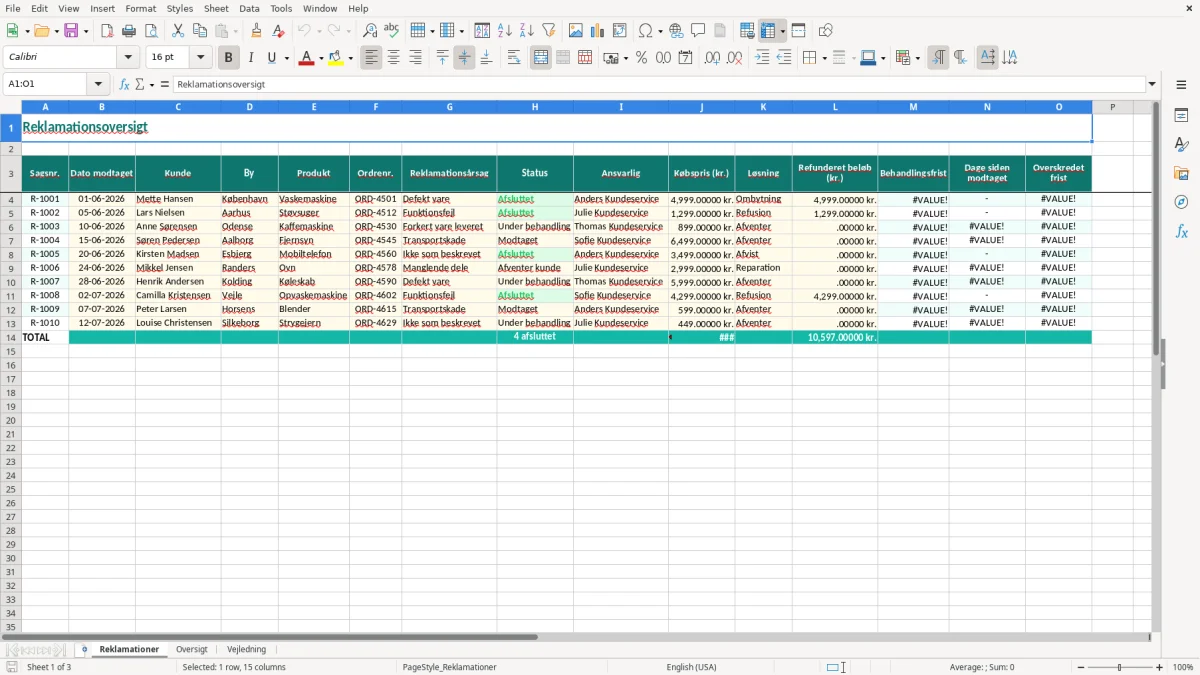Open the Save dropdown arrow
The image size is (1200, 675).
pos(86,31)
